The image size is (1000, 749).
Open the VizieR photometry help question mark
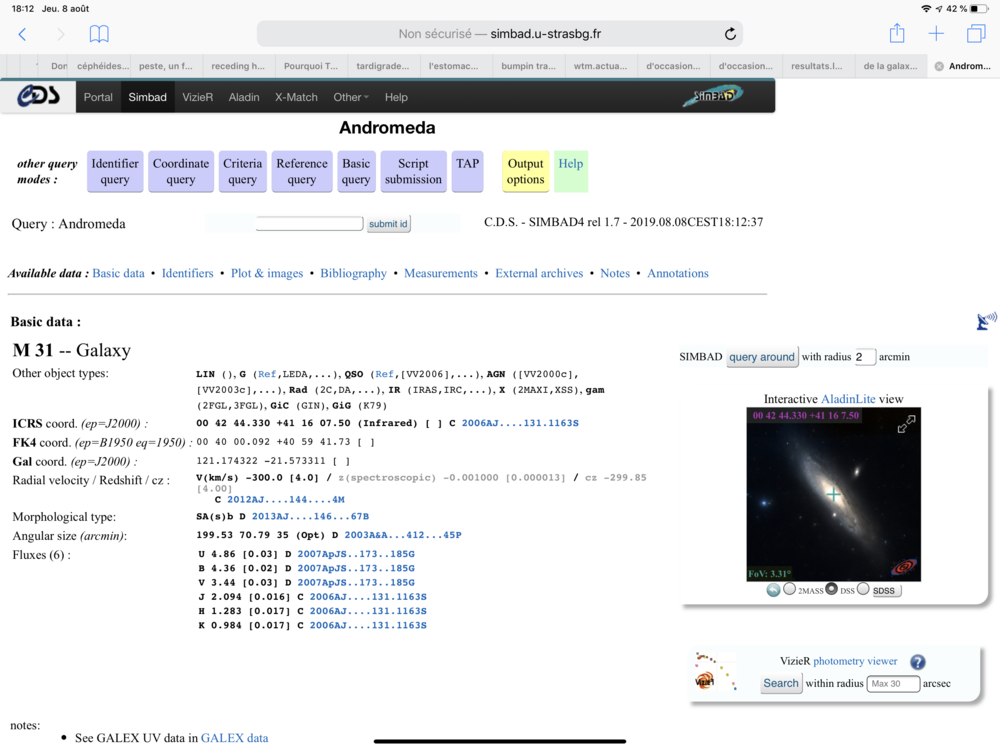tap(917, 662)
